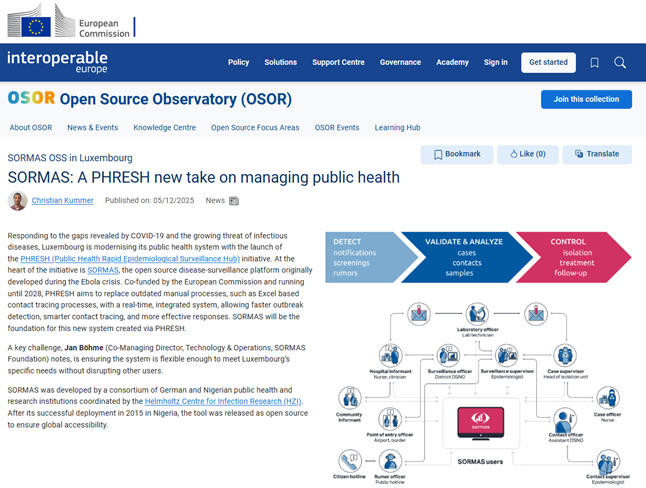This screenshot has height=488, width=646.
Task: Click Sign in
Action: click(496, 62)
